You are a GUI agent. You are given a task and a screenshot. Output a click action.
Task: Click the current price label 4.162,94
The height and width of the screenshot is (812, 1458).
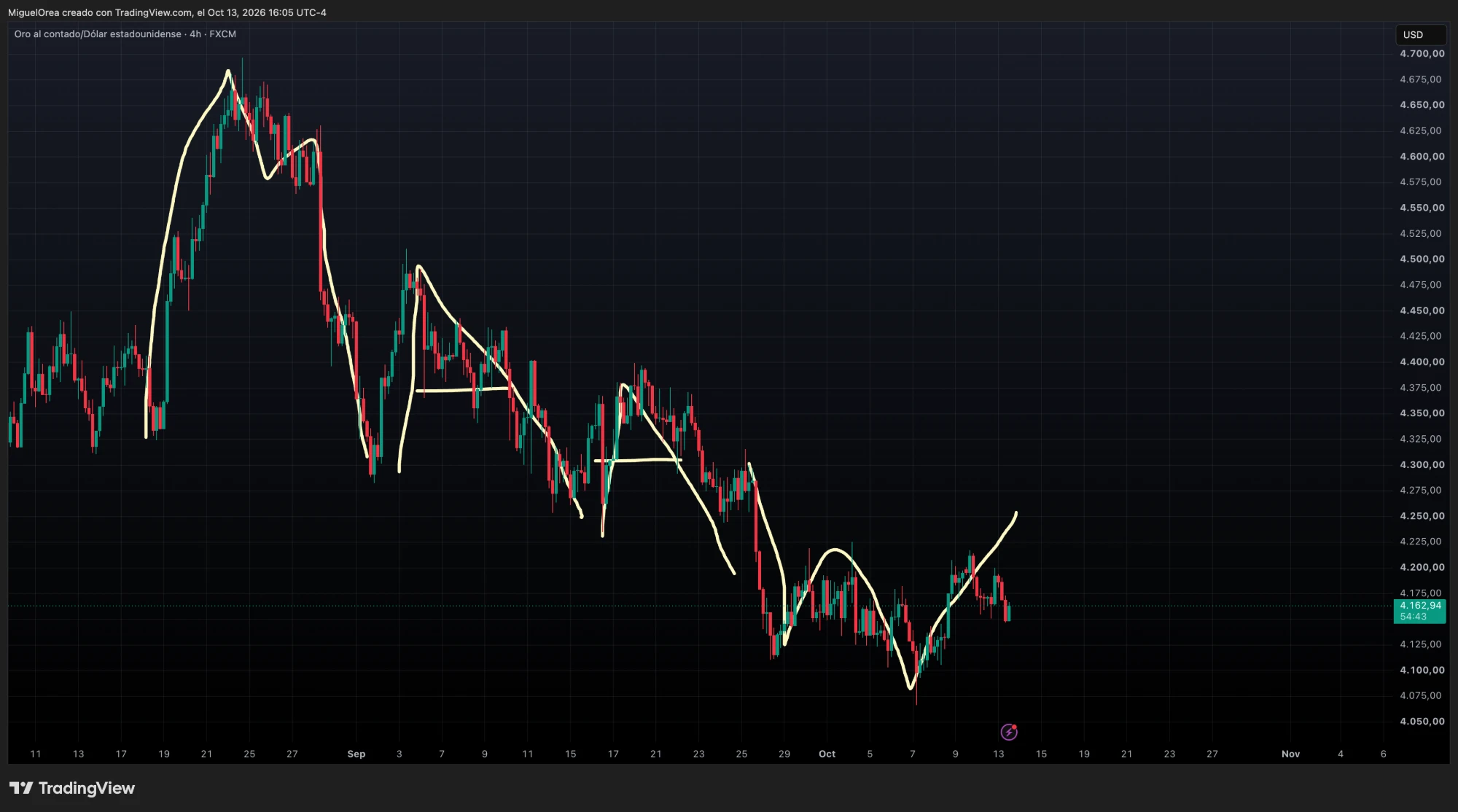(x=1420, y=606)
